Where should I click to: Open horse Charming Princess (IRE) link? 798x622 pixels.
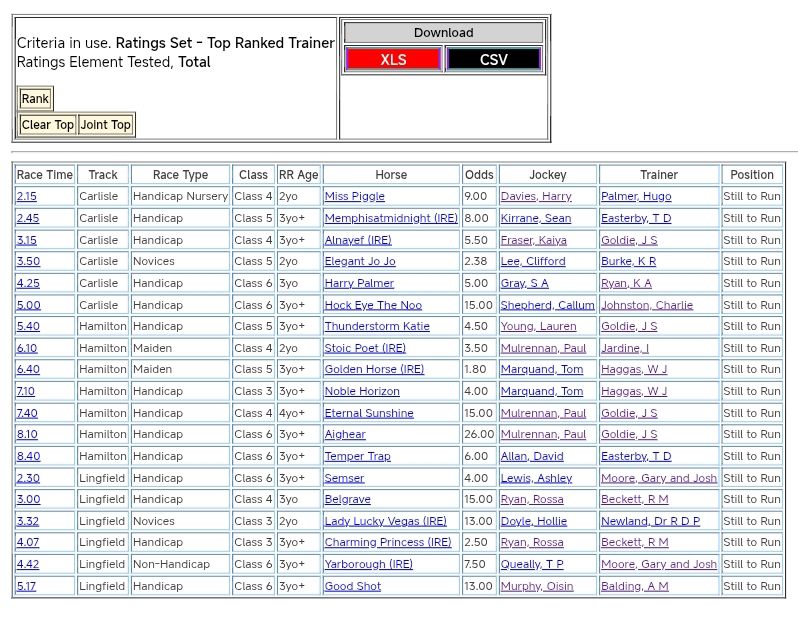coord(387,543)
